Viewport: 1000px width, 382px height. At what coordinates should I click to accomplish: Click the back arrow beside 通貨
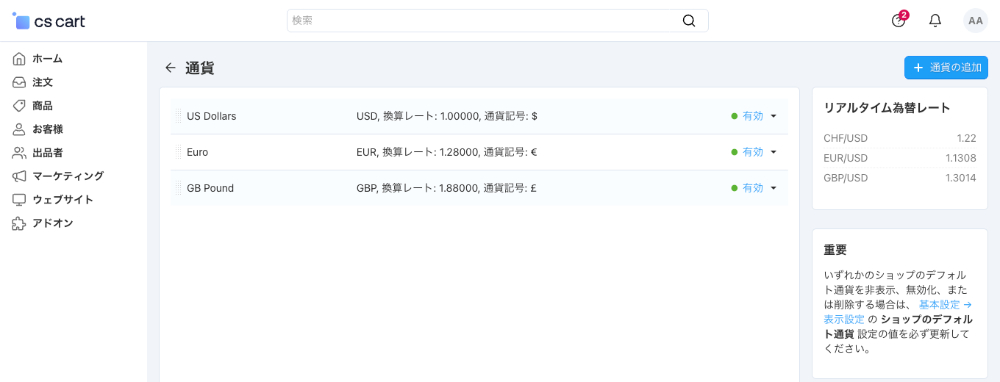pyautogui.click(x=170, y=68)
